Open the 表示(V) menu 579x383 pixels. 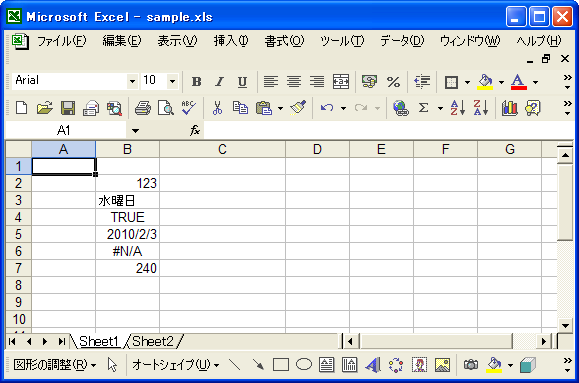pos(177,41)
